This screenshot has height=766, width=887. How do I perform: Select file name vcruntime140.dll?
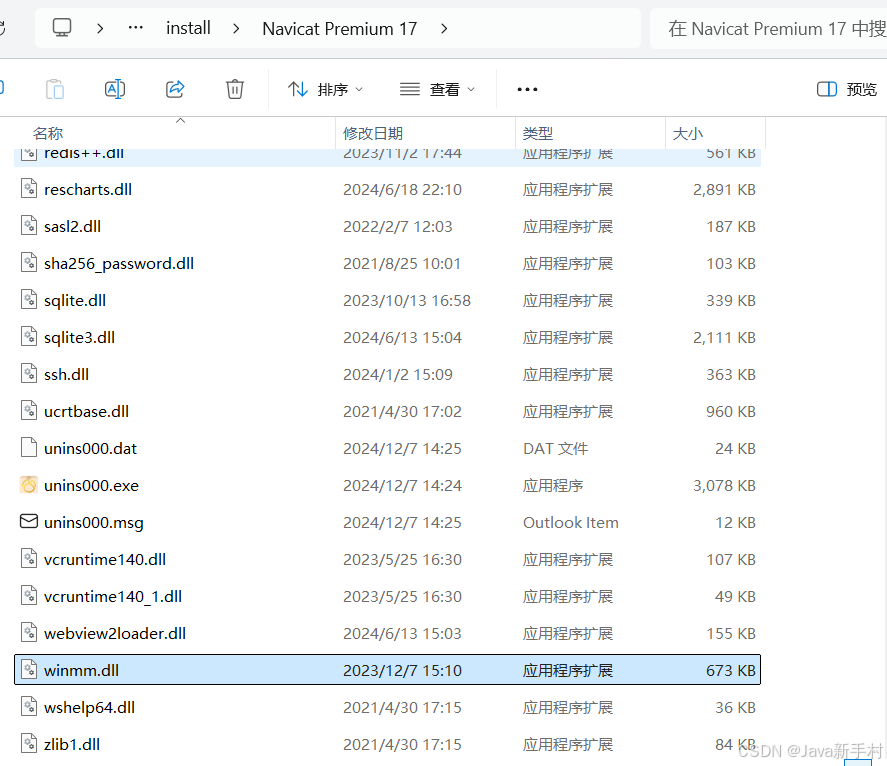pos(105,560)
